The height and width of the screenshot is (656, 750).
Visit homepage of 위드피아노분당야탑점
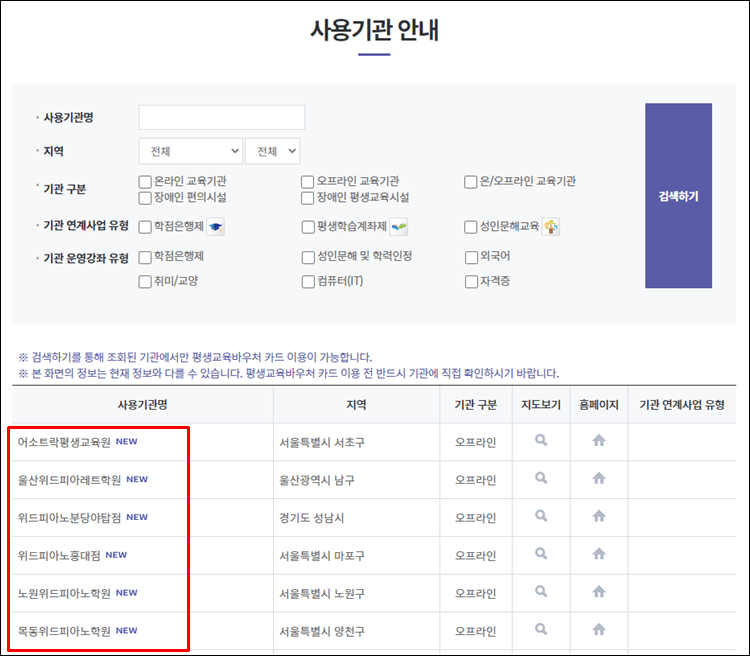click(x=599, y=516)
